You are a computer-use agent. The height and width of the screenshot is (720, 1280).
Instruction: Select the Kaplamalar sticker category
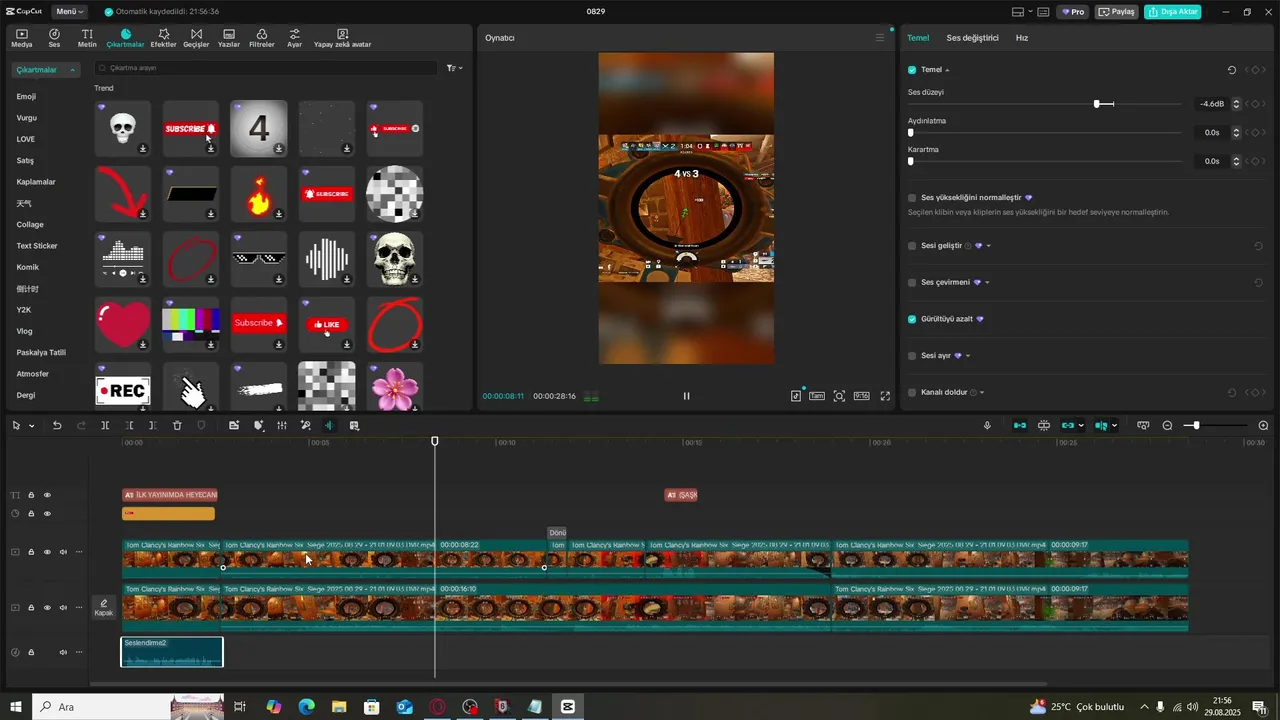(x=36, y=182)
